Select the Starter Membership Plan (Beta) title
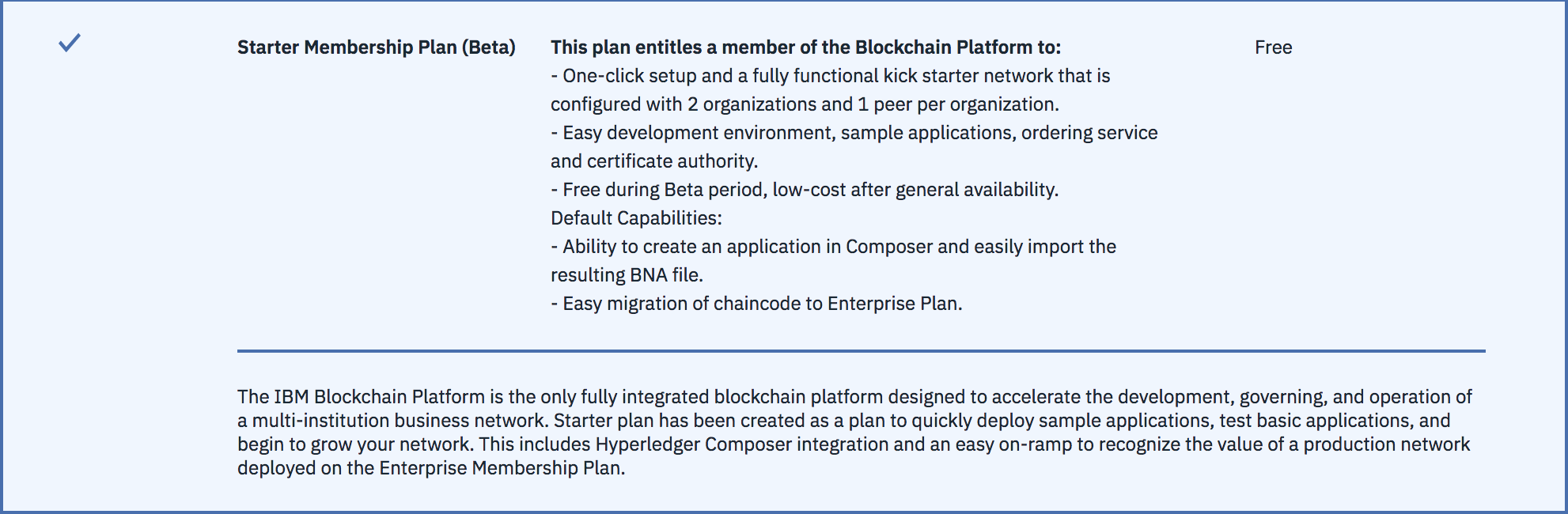Viewport: 1568px width, 514px height. [x=376, y=47]
